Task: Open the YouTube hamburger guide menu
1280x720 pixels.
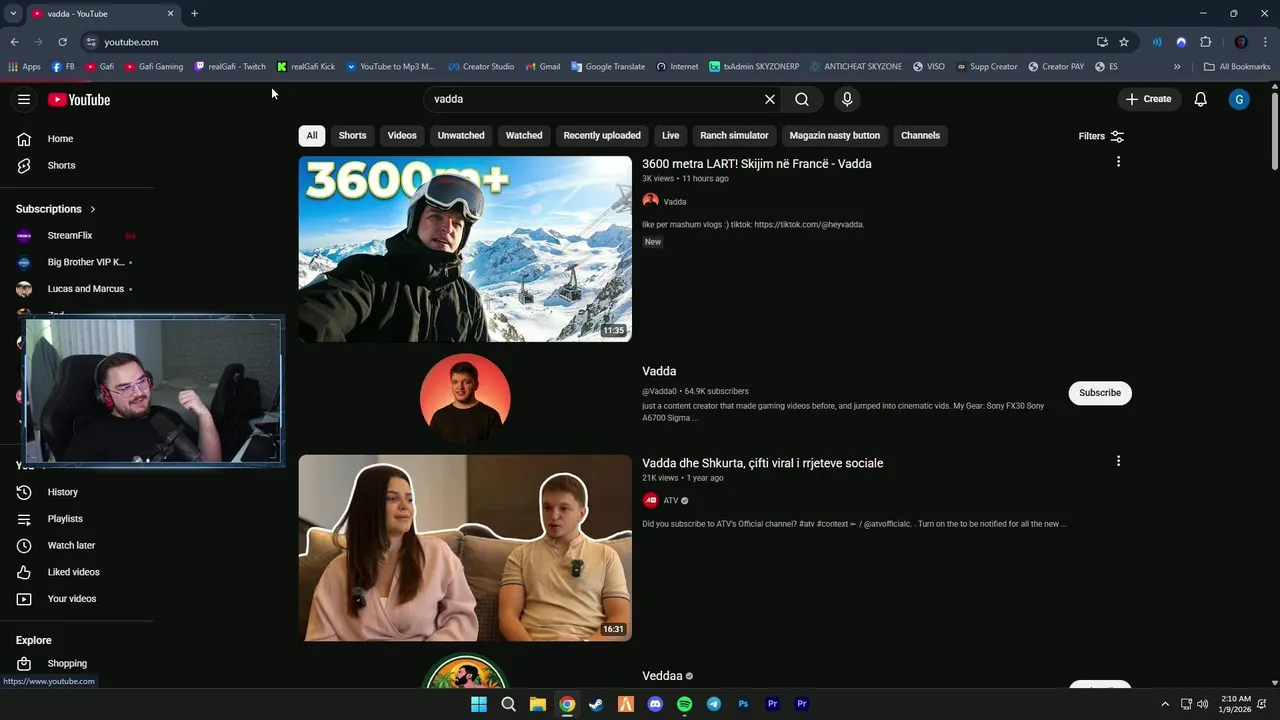Action: click(24, 99)
